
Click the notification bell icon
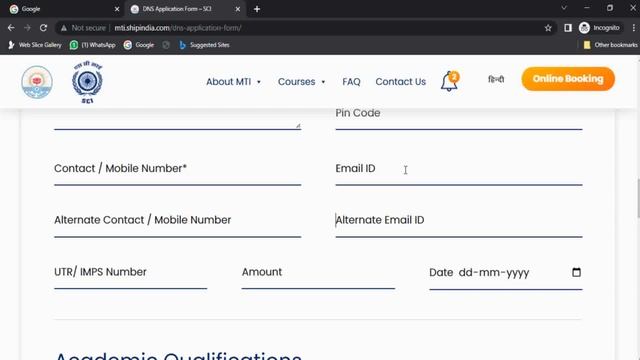point(449,81)
